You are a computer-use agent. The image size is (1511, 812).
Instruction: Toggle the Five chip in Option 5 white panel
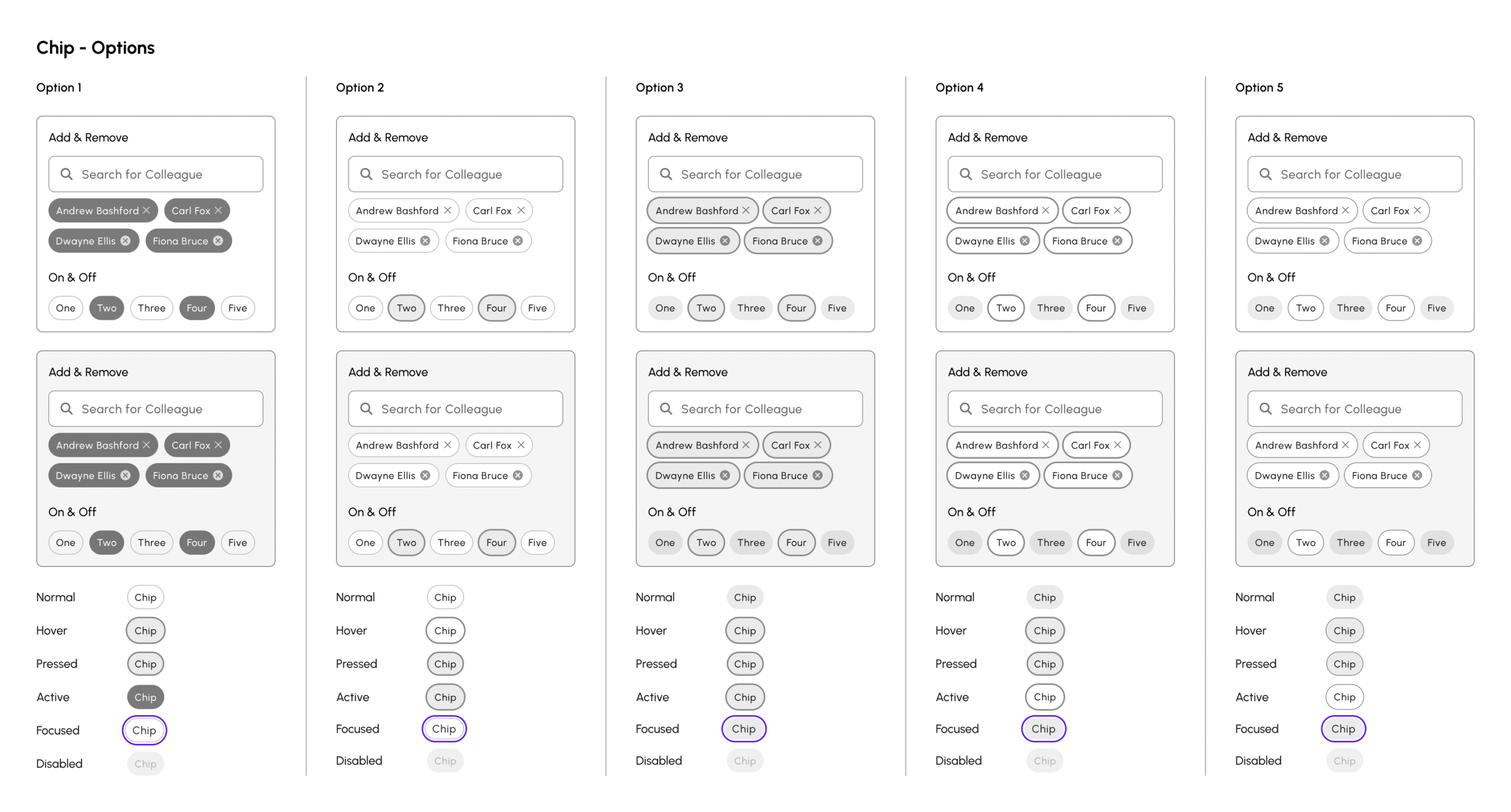(1436, 308)
